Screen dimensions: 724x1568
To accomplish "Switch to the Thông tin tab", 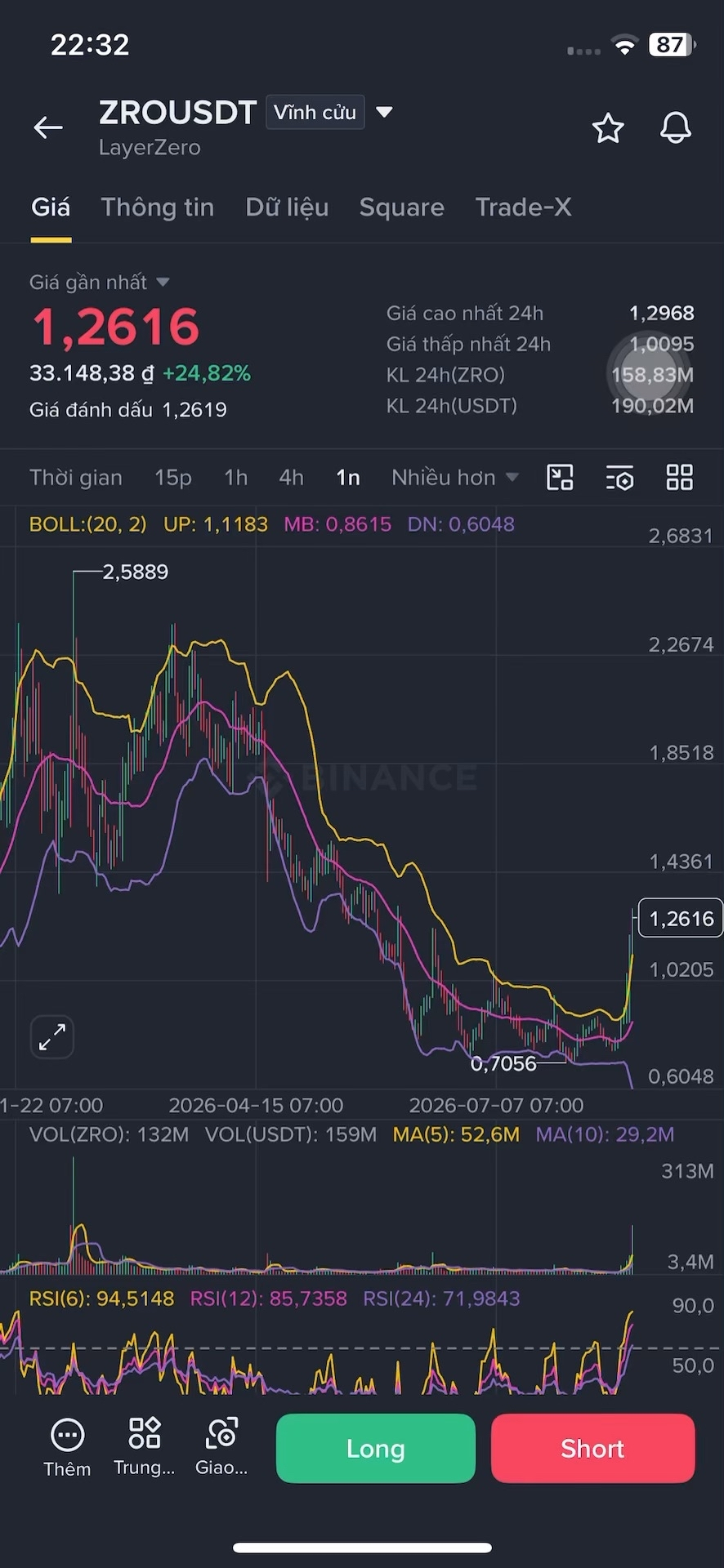I will pyautogui.click(x=158, y=207).
